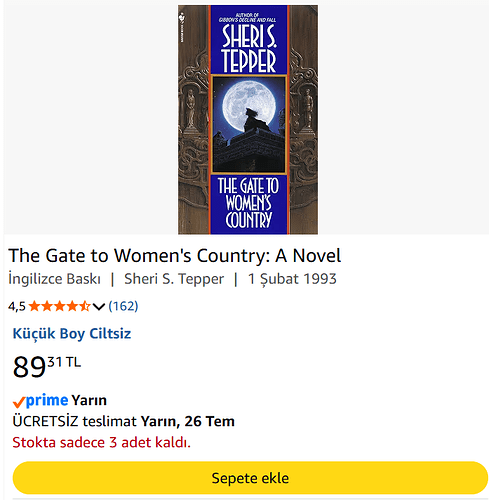Click the orange prime checkmark icon
489x500 pixels.
point(19,402)
